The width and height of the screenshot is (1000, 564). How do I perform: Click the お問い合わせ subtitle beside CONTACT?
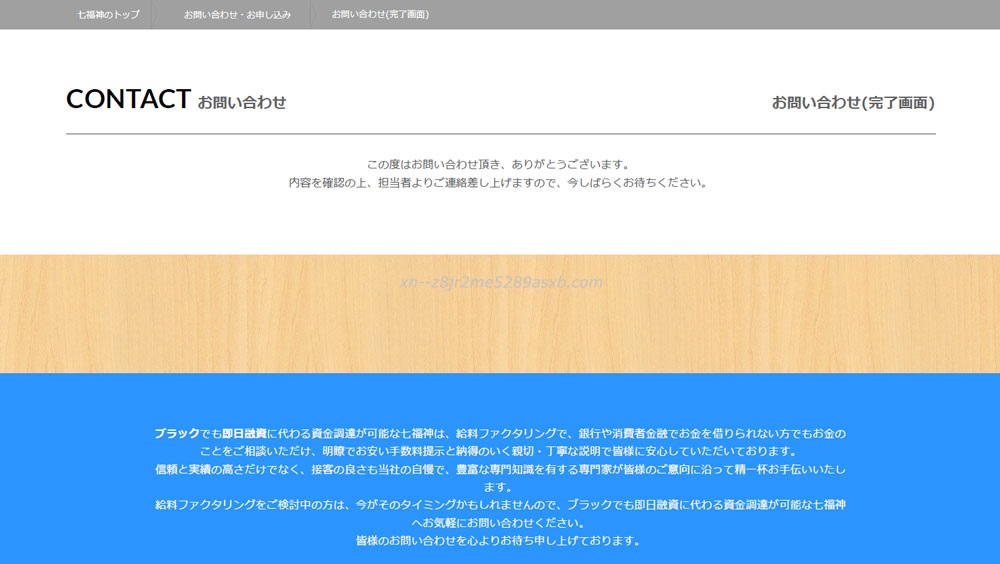242,102
